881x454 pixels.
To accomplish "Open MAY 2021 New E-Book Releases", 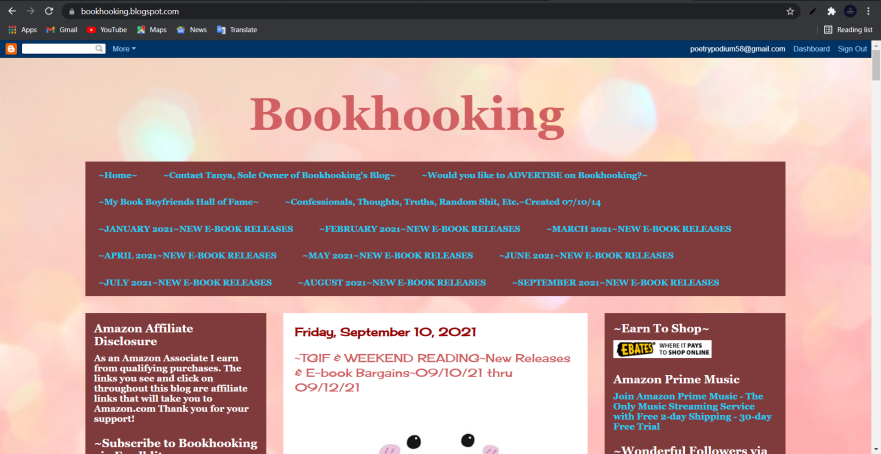I will pyautogui.click(x=388, y=256).
